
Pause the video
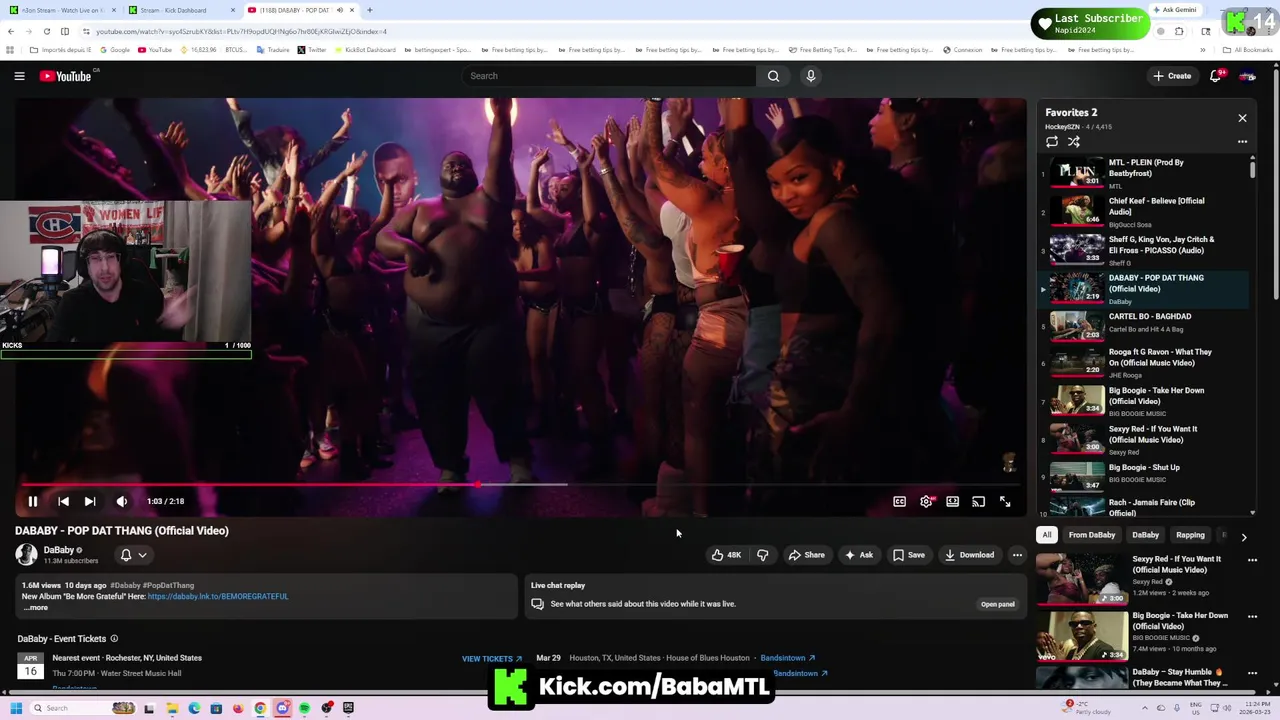(x=32, y=501)
